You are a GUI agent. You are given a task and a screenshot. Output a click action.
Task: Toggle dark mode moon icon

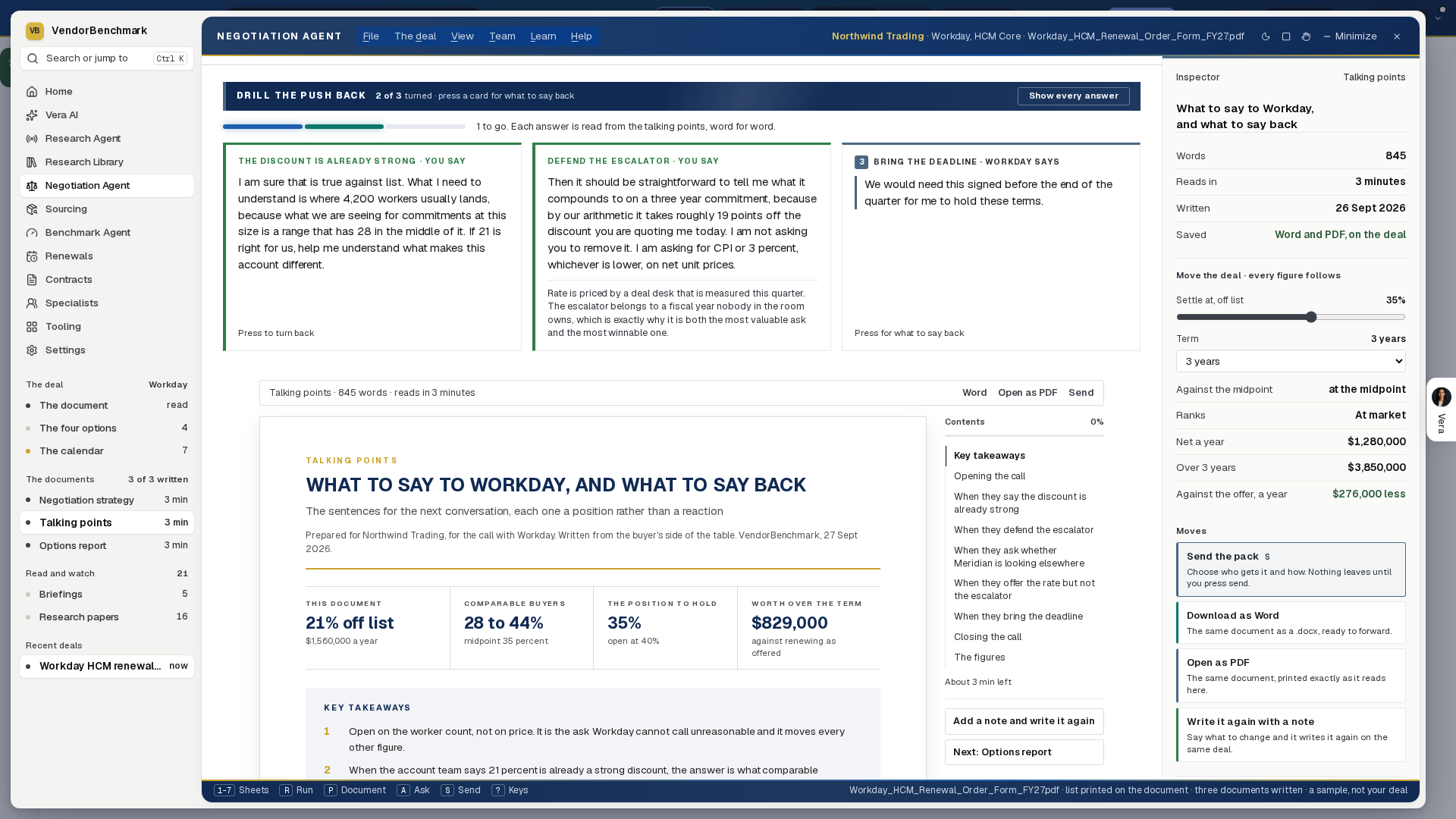(x=1266, y=36)
